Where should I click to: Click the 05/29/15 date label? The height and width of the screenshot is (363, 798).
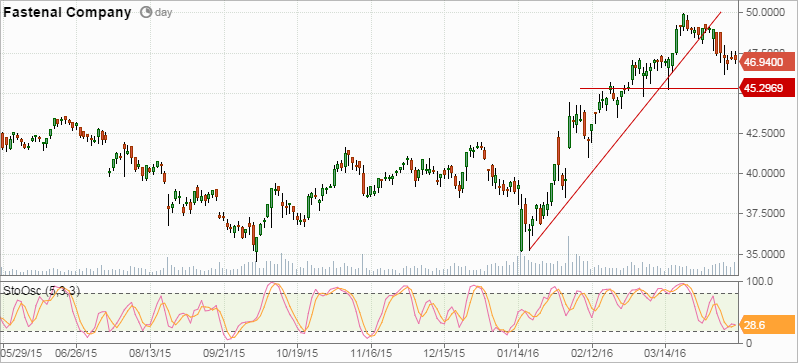pos(21,352)
